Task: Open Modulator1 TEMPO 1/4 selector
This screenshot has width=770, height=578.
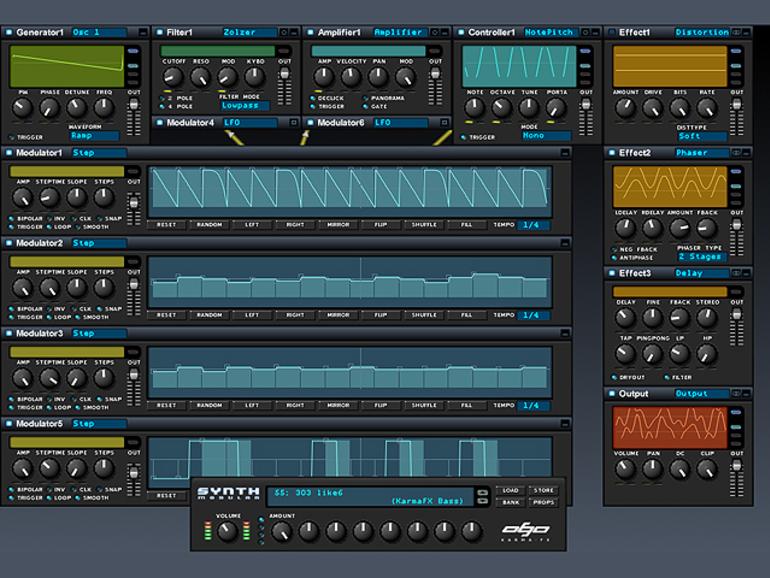Action: point(533,225)
